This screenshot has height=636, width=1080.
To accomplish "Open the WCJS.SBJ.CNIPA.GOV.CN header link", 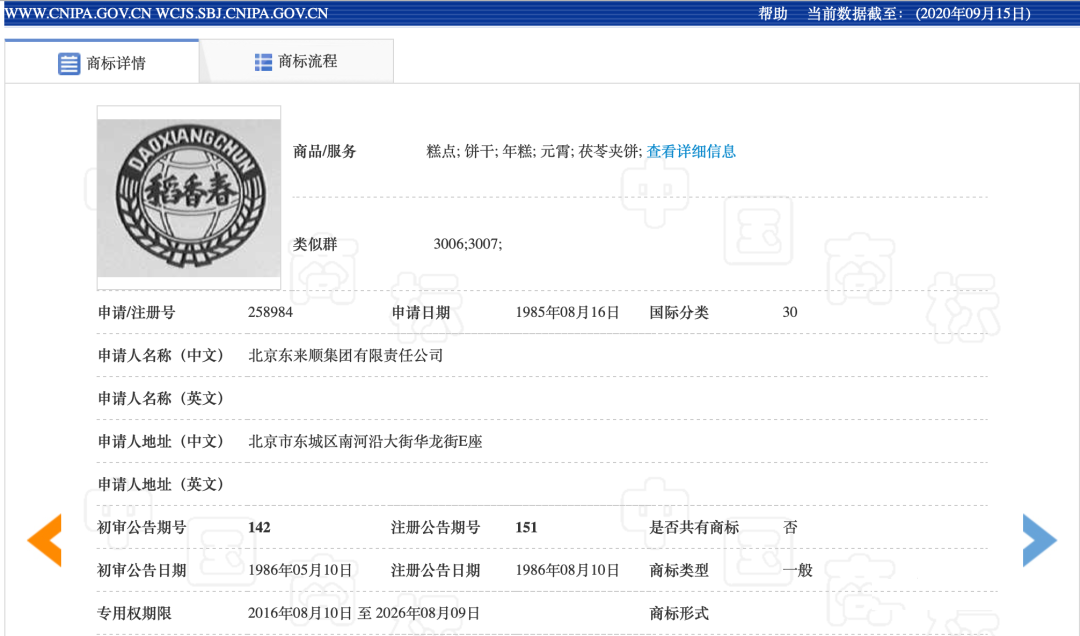I will click(x=241, y=13).
